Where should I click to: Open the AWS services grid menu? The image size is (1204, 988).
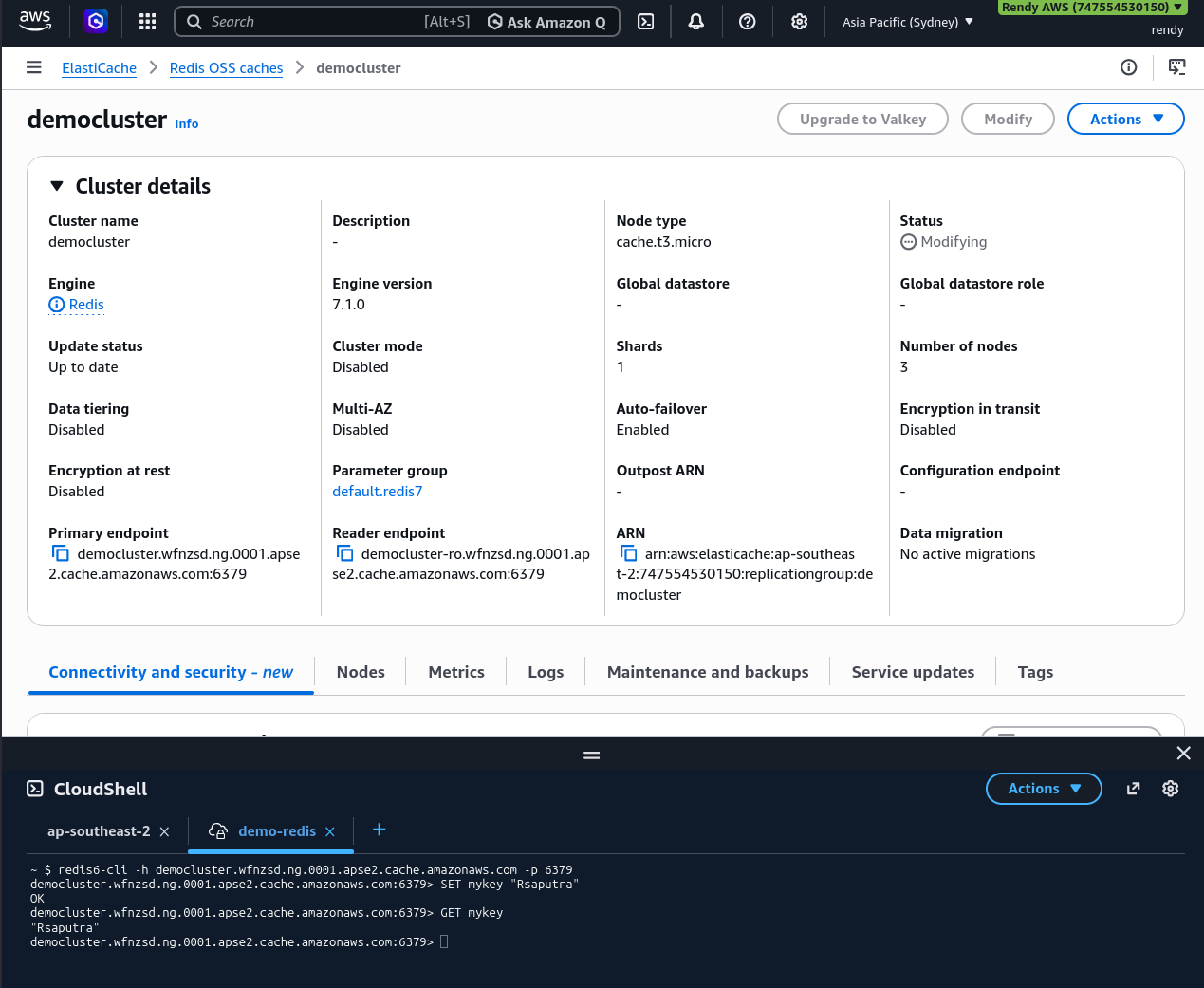point(147,21)
